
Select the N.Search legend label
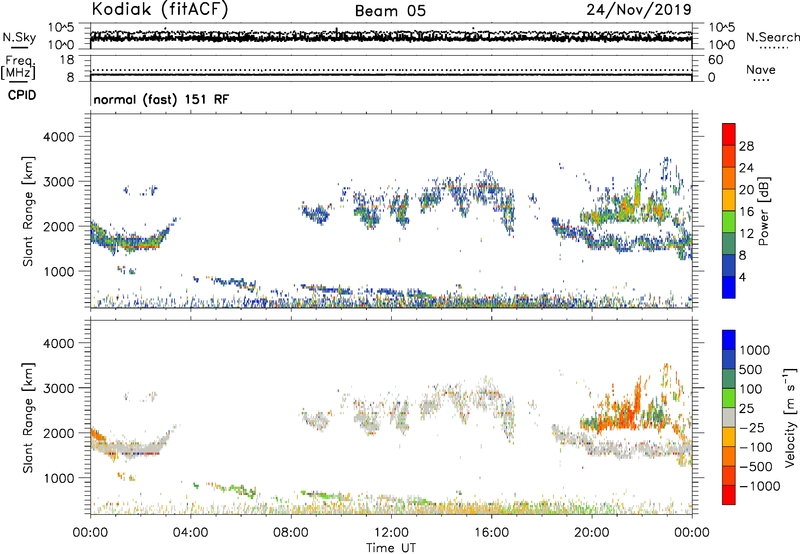[x=773, y=37]
